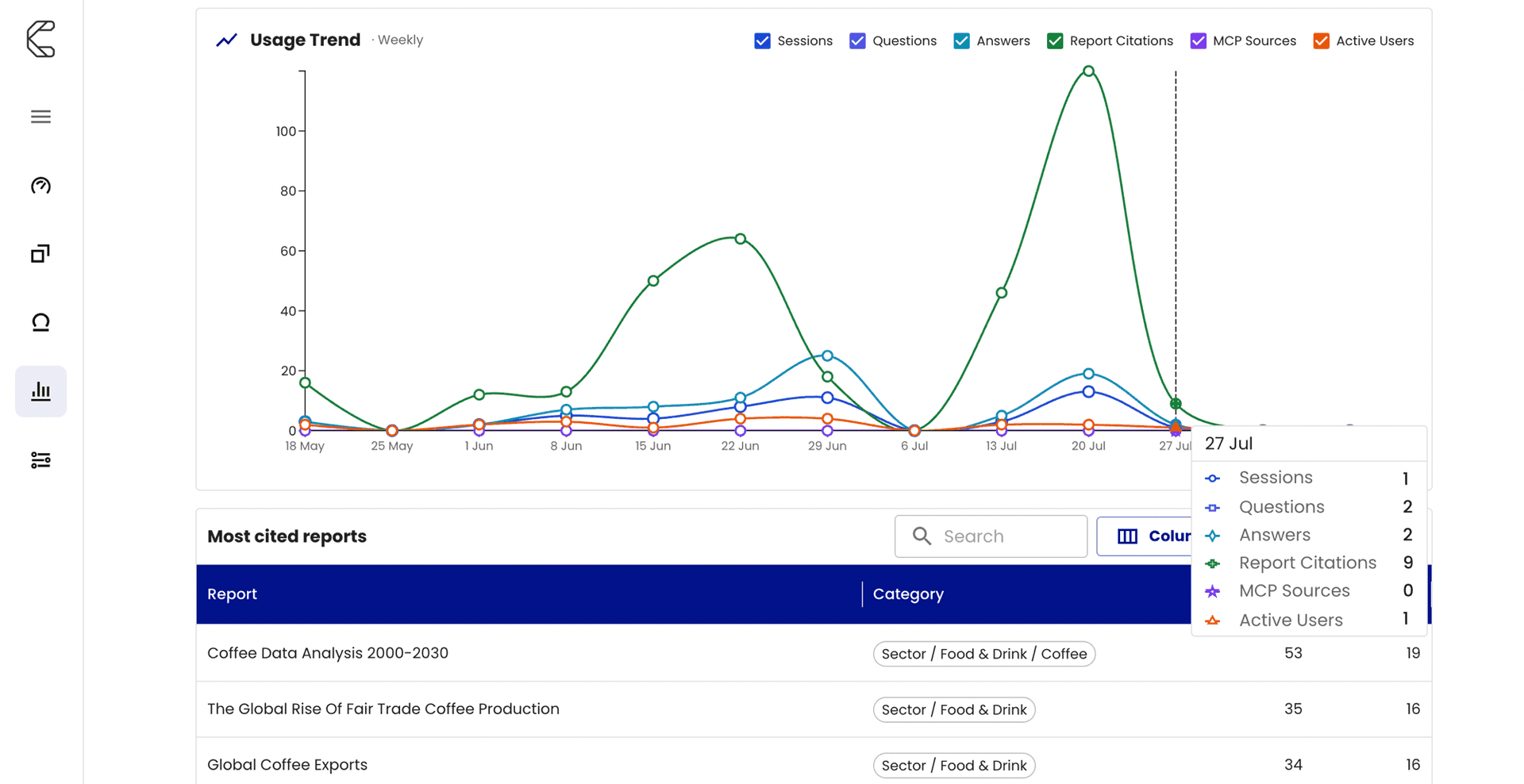
Task: Open the hamburger menu icon
Action: (x=40, y=117)
